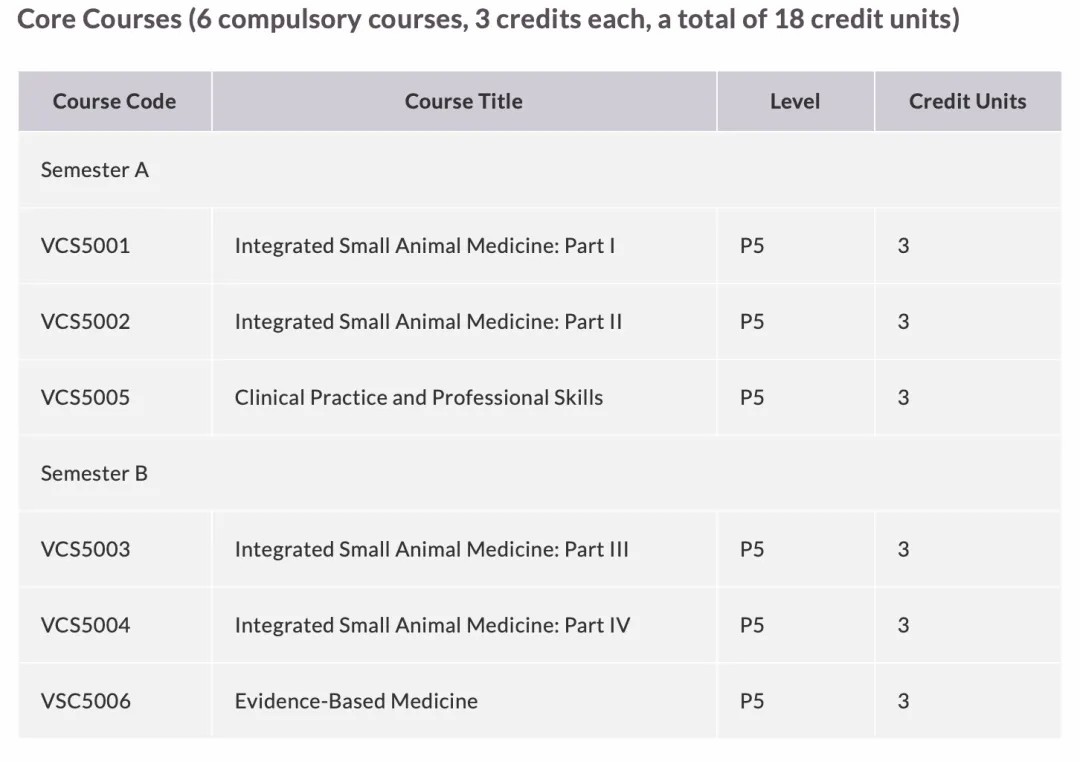Click the Course Code column header
Image resolution: width=1080 pixels, height=762 pixels.
[x=114, y=101]
